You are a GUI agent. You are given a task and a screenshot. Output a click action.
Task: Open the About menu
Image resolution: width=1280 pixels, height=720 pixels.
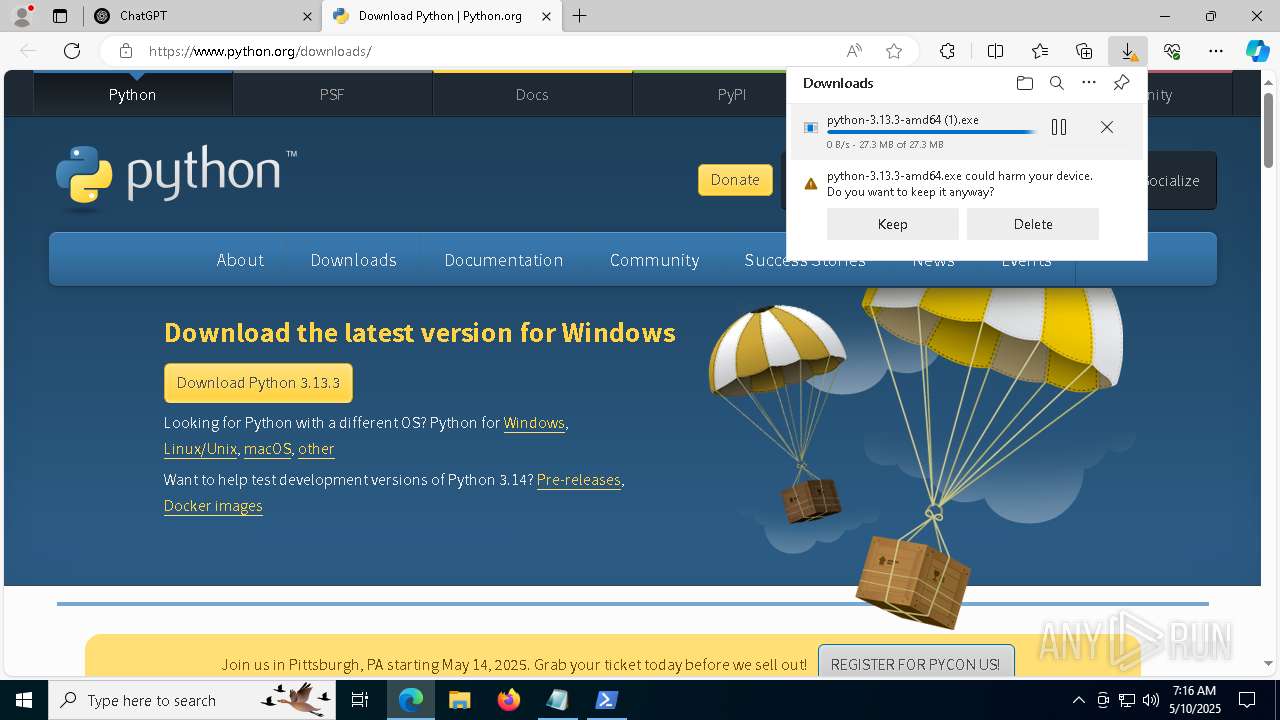tap(240, 260)
